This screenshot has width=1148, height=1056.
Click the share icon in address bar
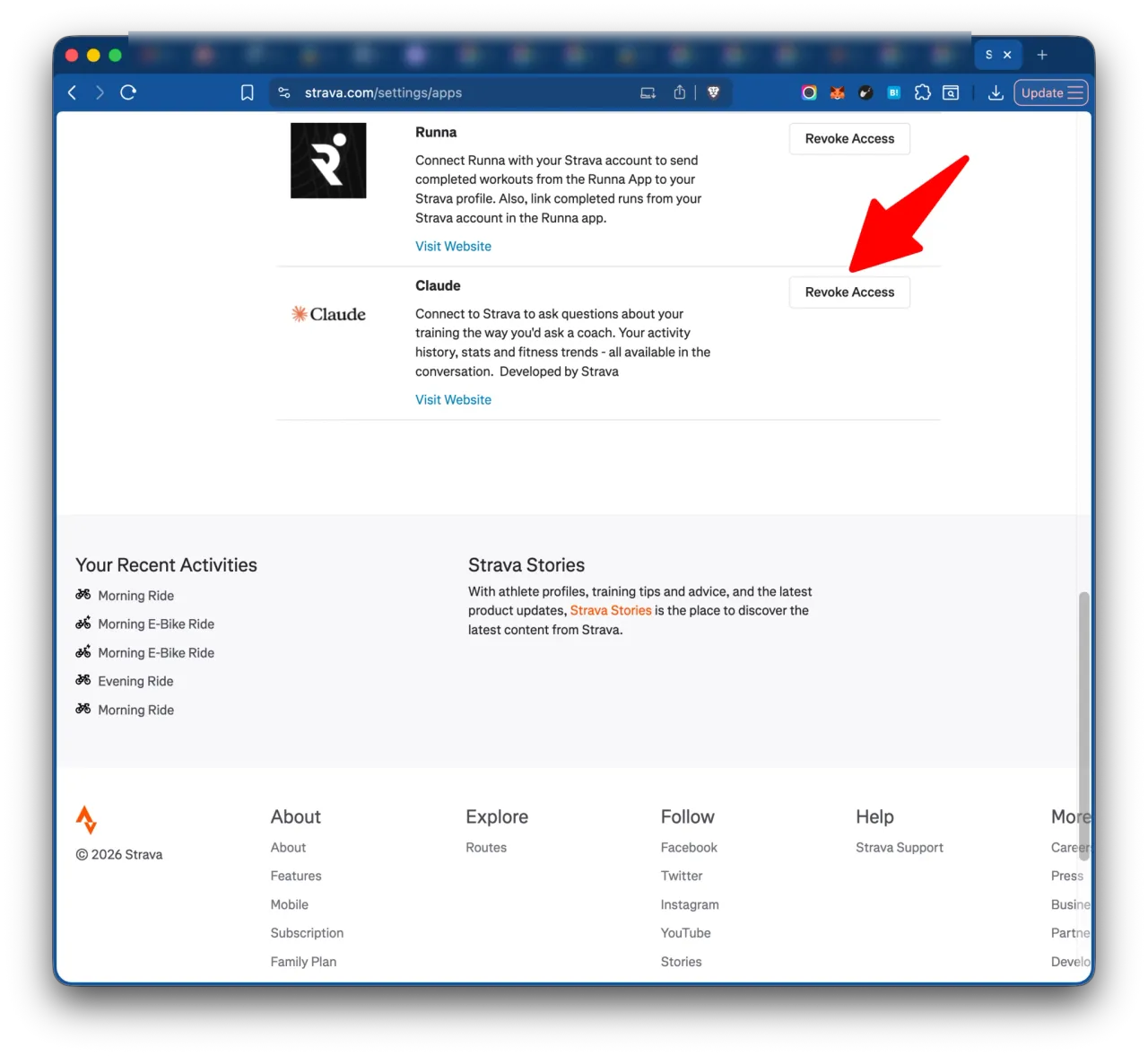coord(680,92)
